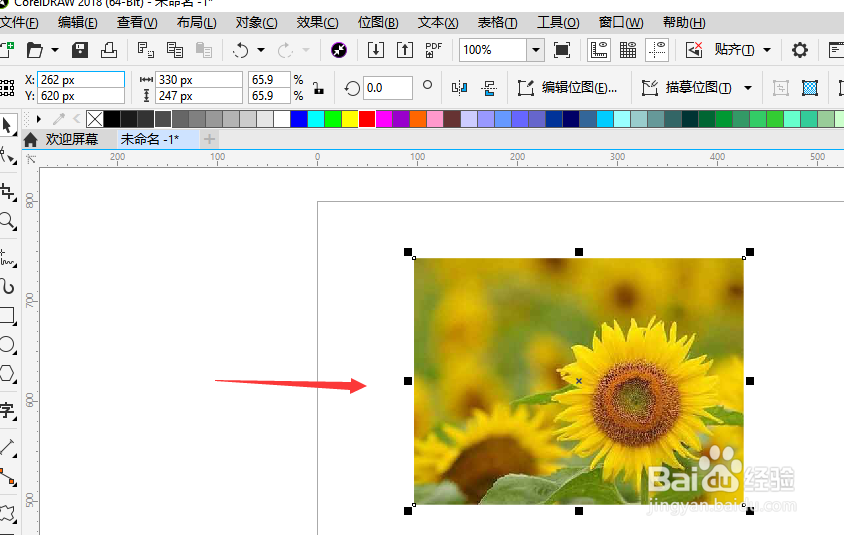Image resolution: width=844 pixels, height=535 pixels.
Task: Expand the Open recent files arrow
Action: click(55, 50)
